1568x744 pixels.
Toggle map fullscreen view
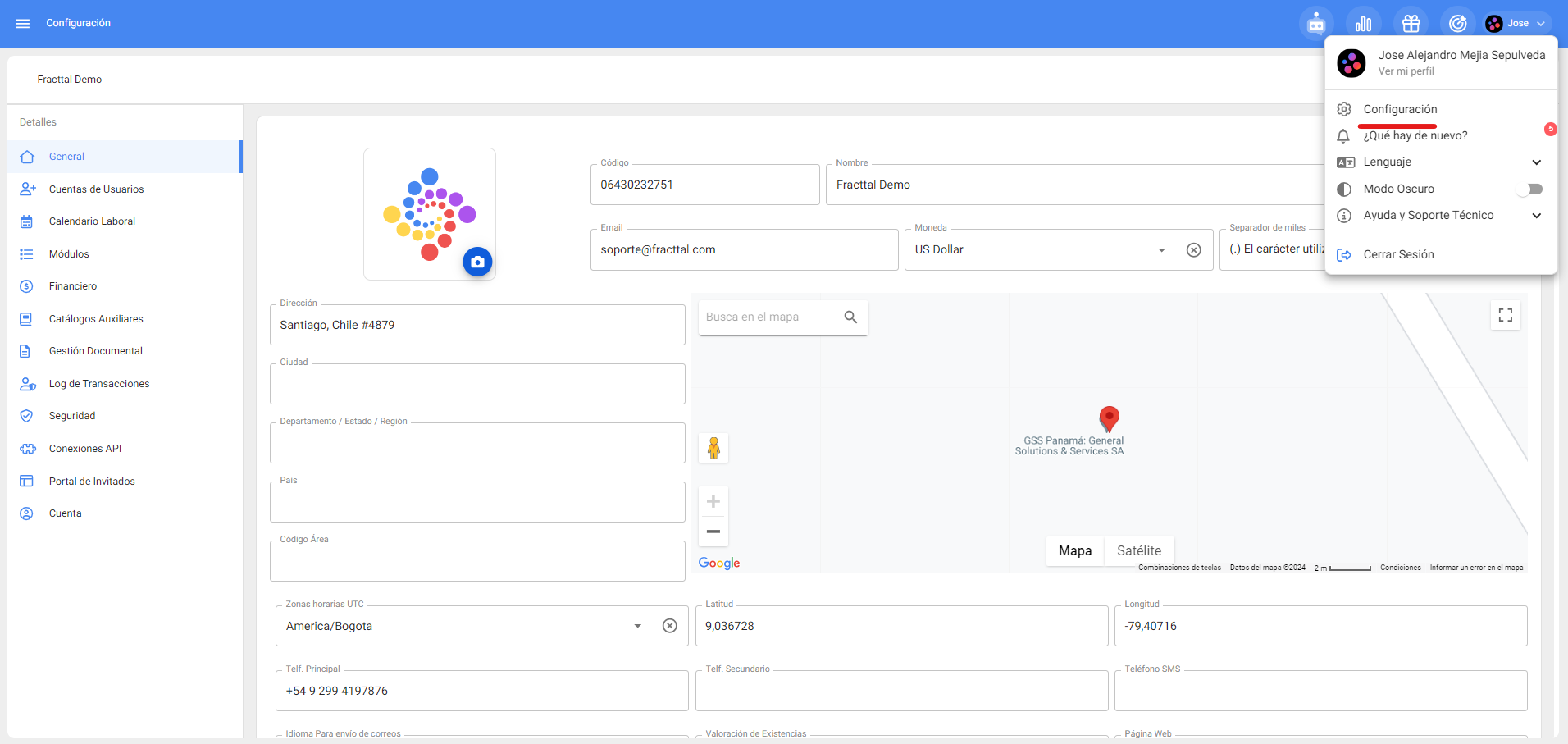(x=1505, y=316)
